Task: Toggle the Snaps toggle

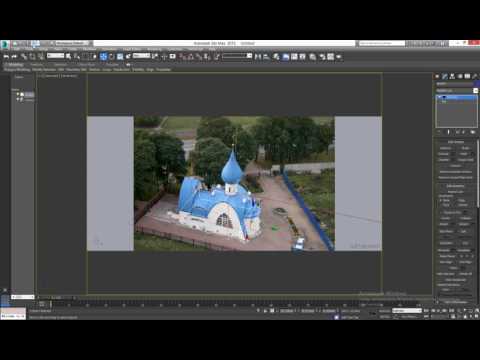Action: 182,57
